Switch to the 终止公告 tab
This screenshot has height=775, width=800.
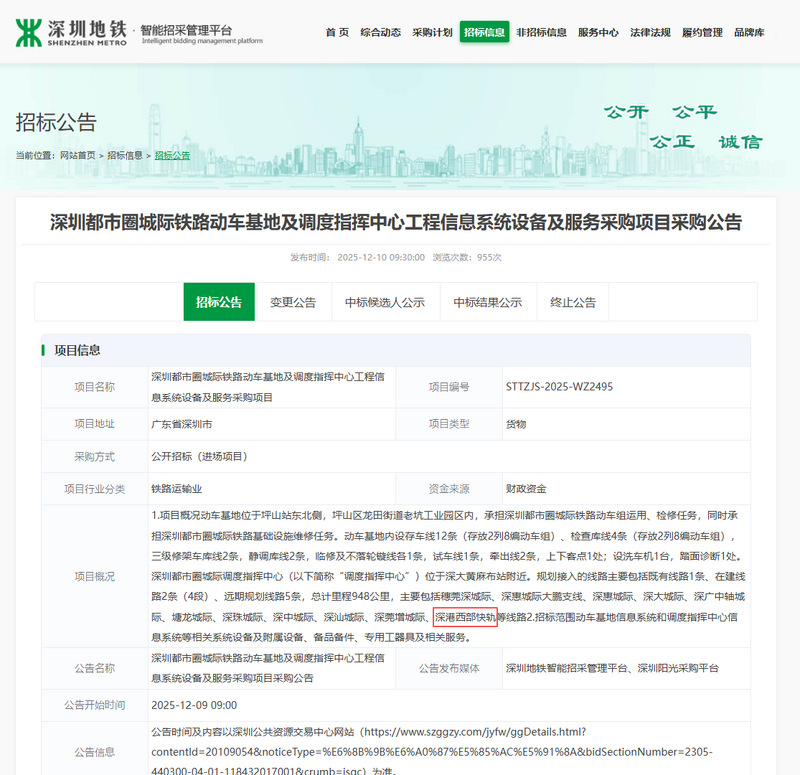(573, 302)
